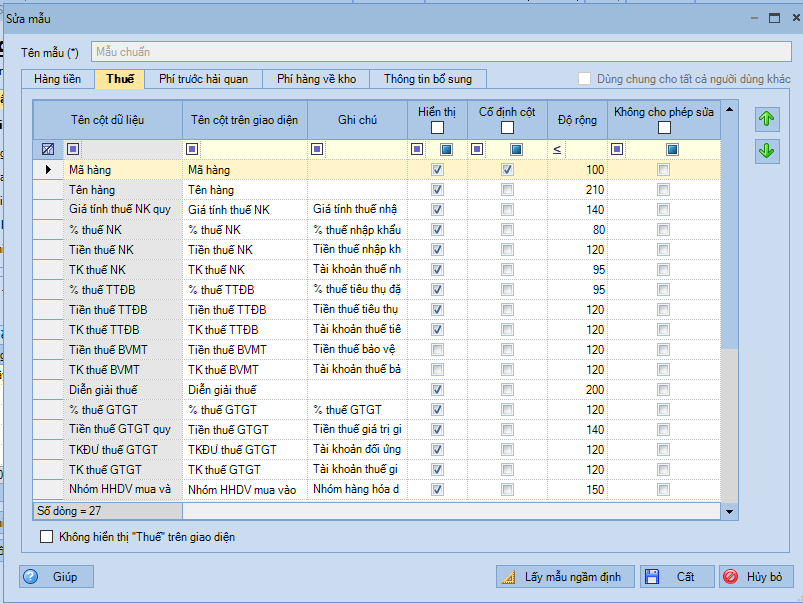Open filter operator for Hiển thị column
Image resolution: width=803 pixels, height=604 pixels.
pos(417,149)
